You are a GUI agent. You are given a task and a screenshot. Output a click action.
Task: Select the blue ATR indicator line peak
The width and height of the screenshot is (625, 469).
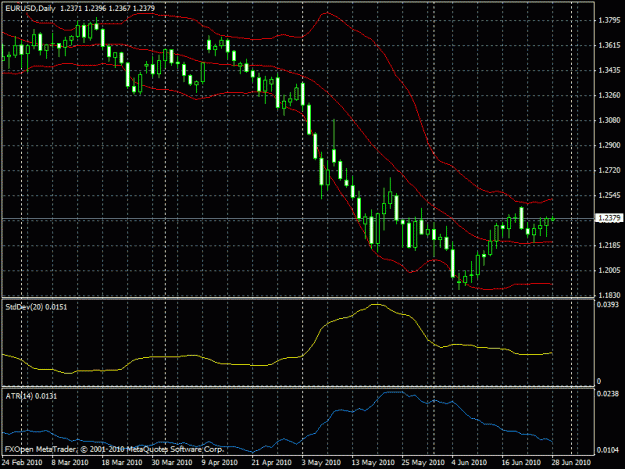393,392
